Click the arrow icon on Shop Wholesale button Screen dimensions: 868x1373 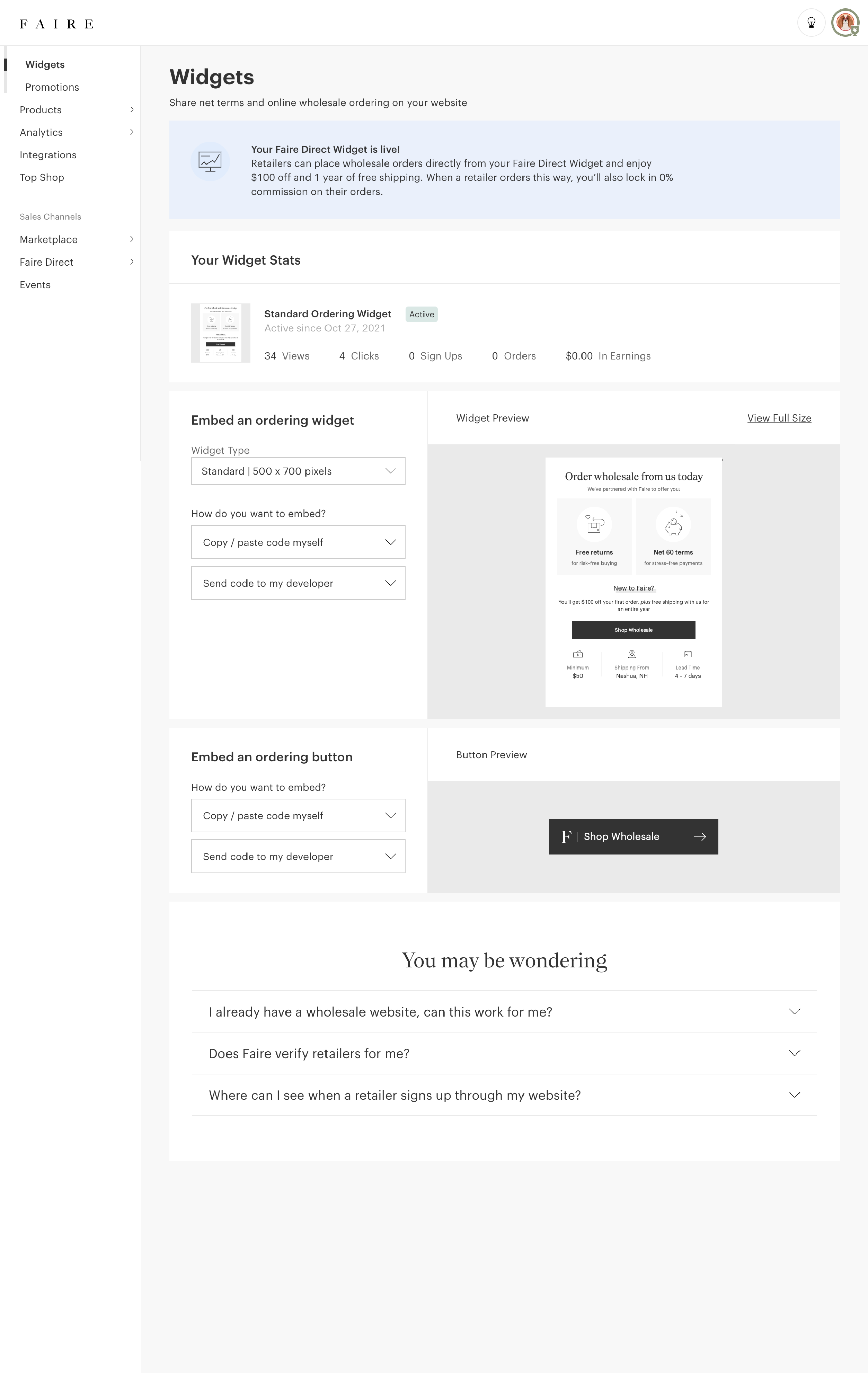click(x=700, y=836)
